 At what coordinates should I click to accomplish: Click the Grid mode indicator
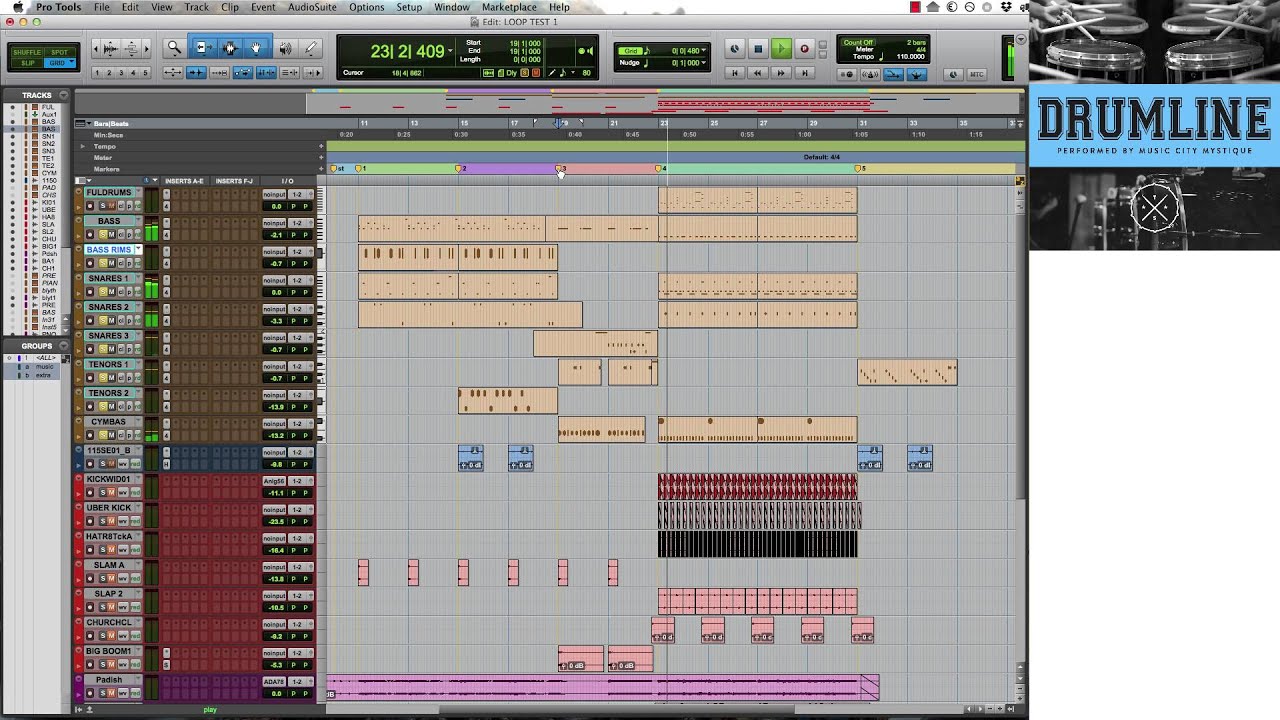(630, 51)
